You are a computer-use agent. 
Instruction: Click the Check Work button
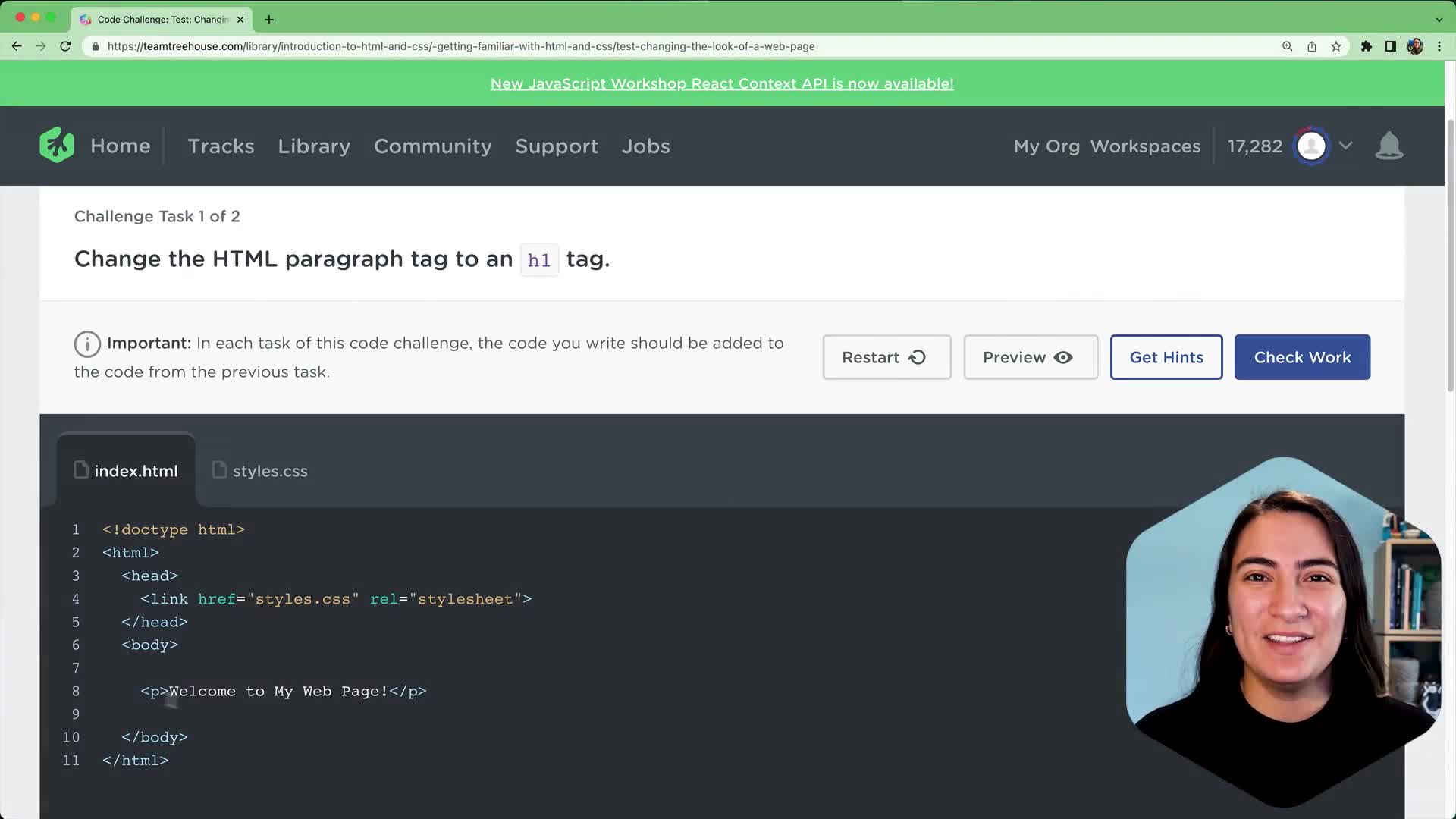[x=1302, y=357]
